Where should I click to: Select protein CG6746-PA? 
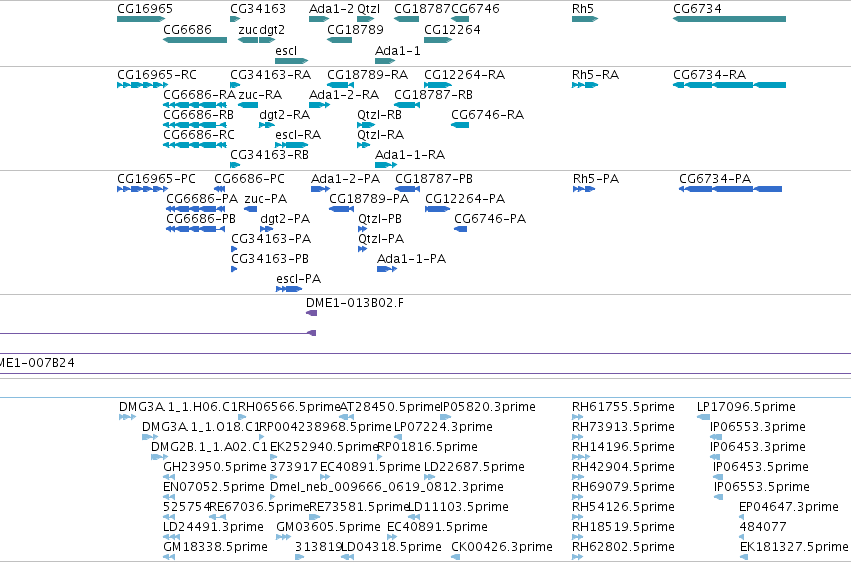[x=460, y=229]
